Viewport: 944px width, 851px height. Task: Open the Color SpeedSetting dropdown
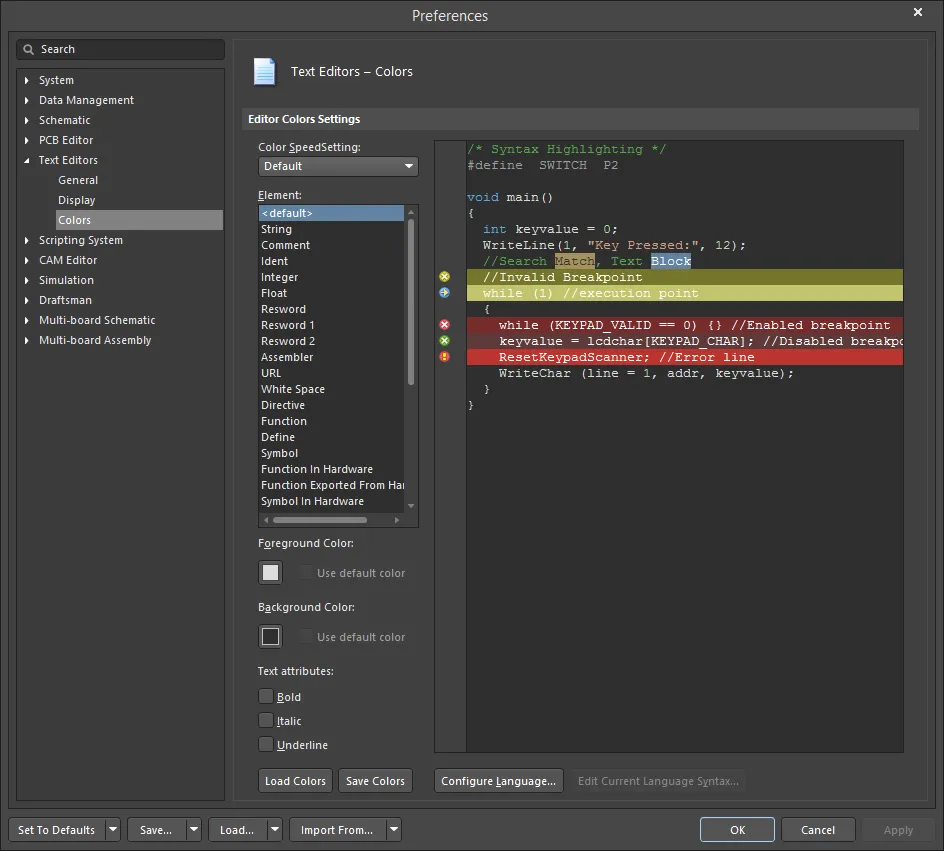(x=338, y=166)
